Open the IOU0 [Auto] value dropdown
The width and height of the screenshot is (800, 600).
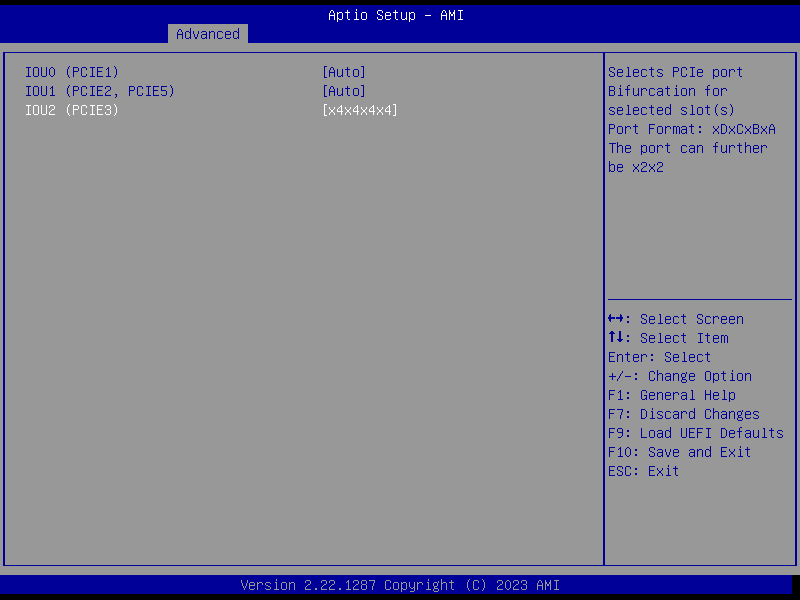coord(344,72)
